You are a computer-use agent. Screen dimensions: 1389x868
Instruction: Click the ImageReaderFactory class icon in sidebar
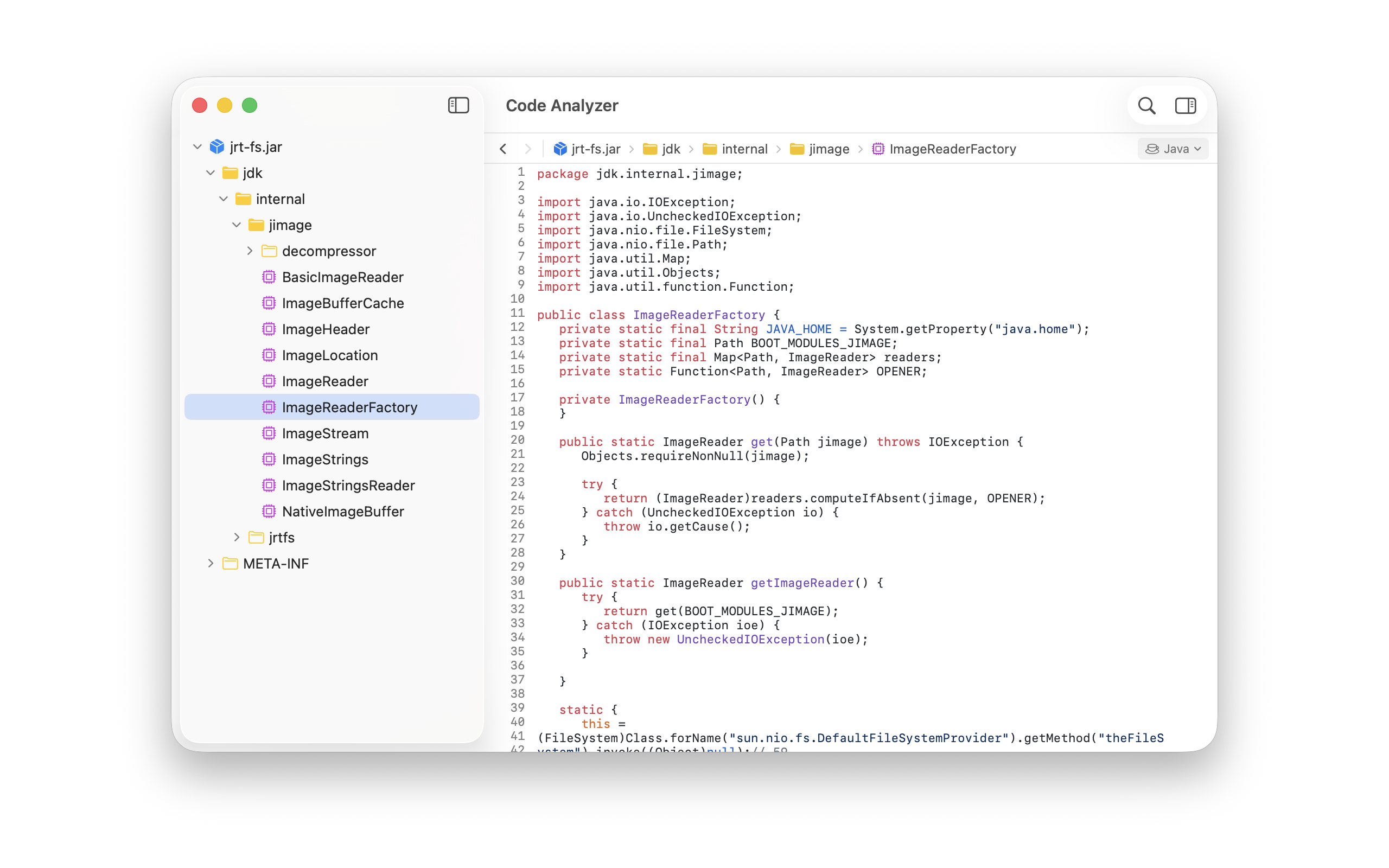pyautogui.click(x=269, y=407)
